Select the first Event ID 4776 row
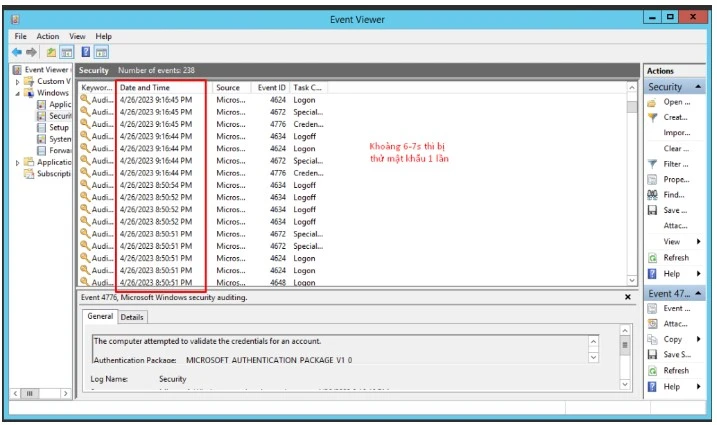 pyautogui.click(x=271, y=124)
